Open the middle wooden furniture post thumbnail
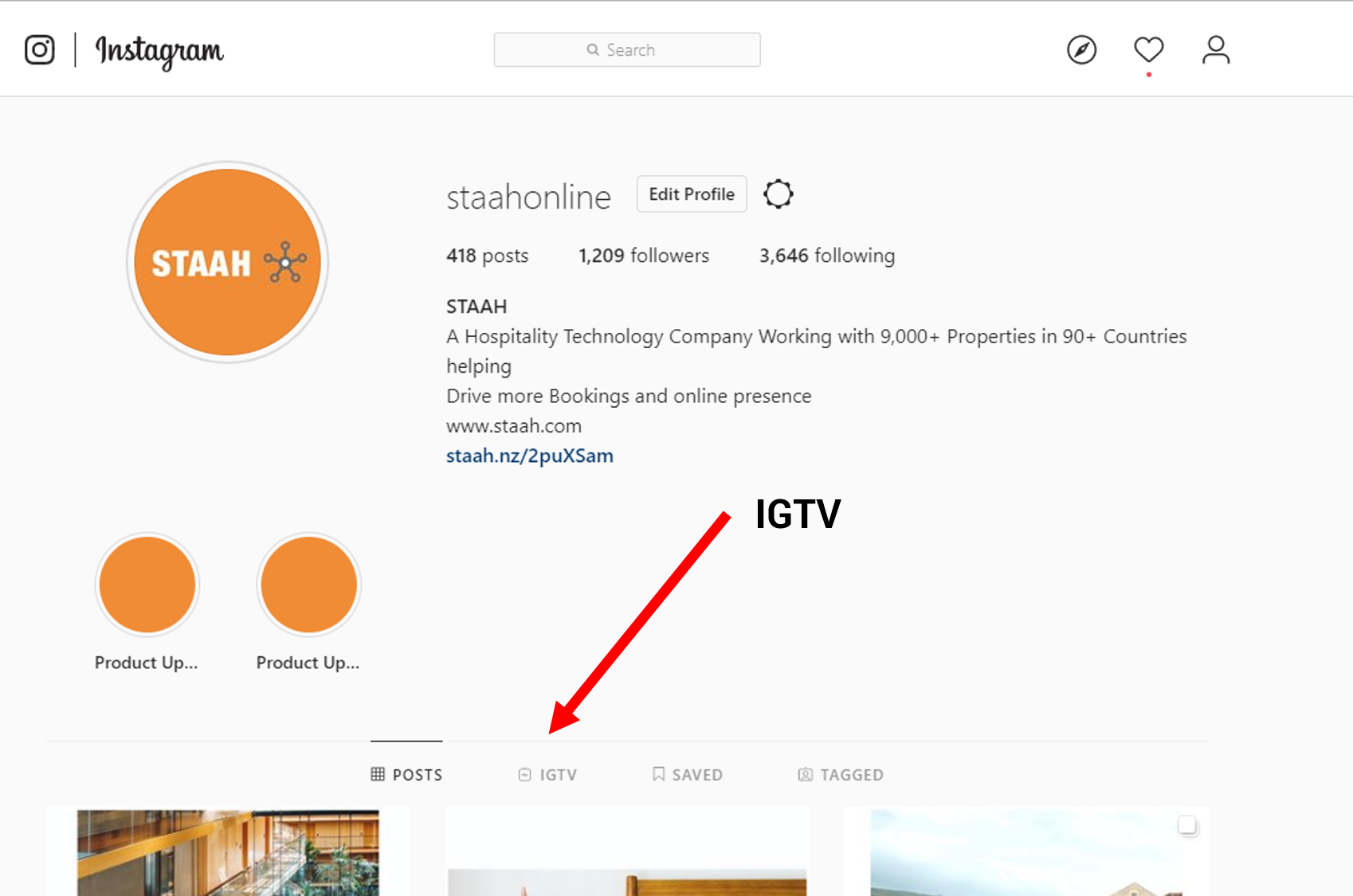Viewport: 1353px width, 896px height. (627, 852)
